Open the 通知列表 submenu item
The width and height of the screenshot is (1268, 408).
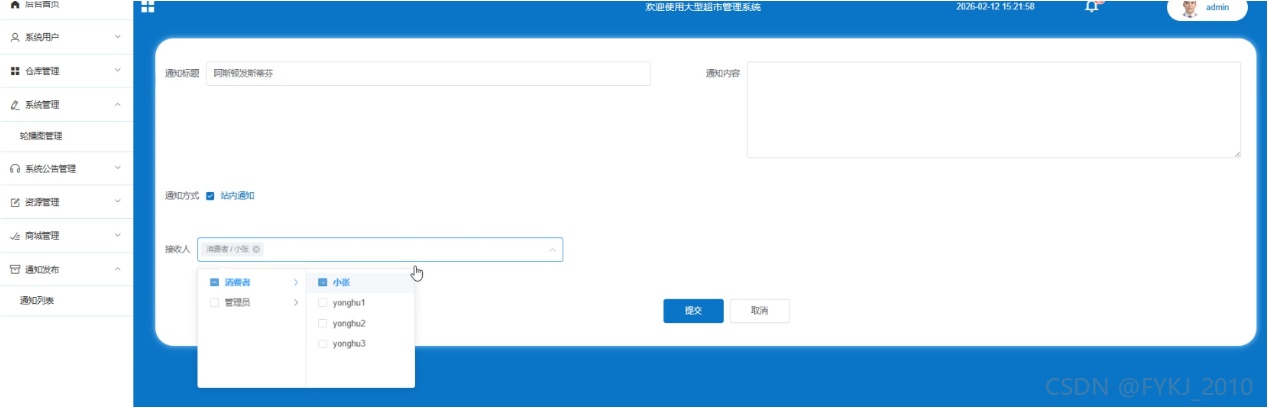[66, 300]
